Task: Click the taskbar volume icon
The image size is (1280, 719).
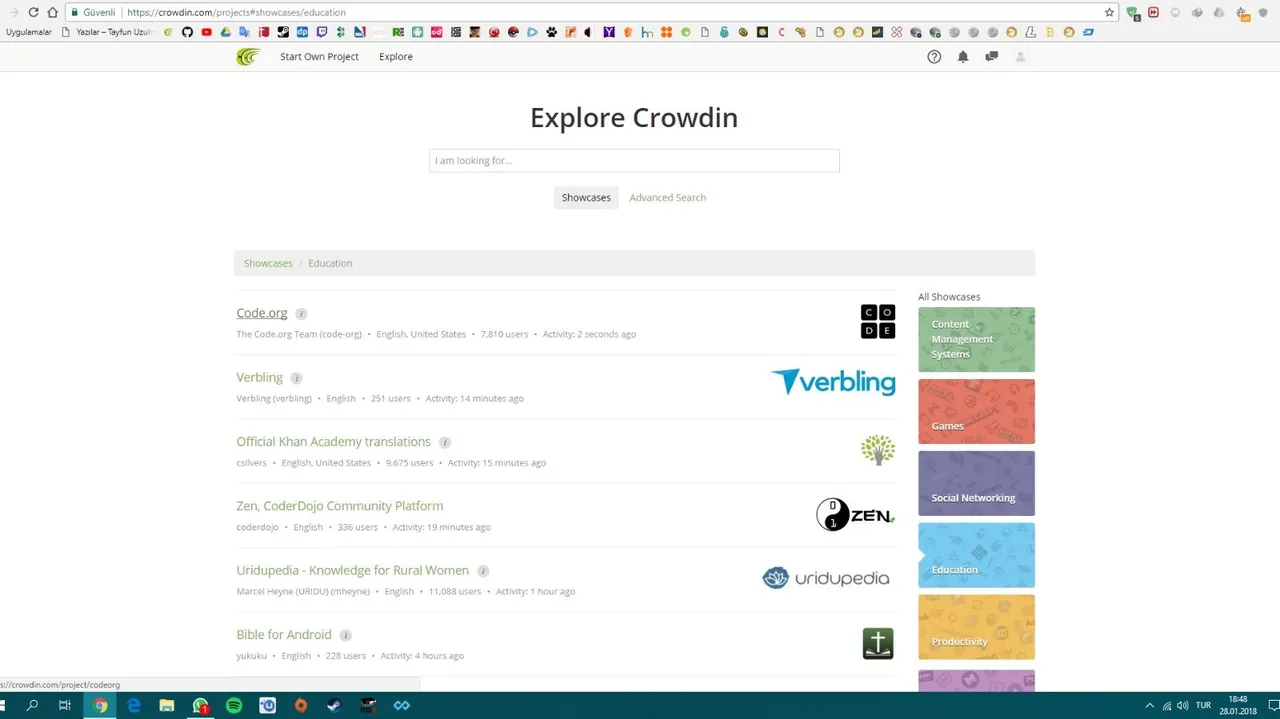Action: (x=1183, y=705)
